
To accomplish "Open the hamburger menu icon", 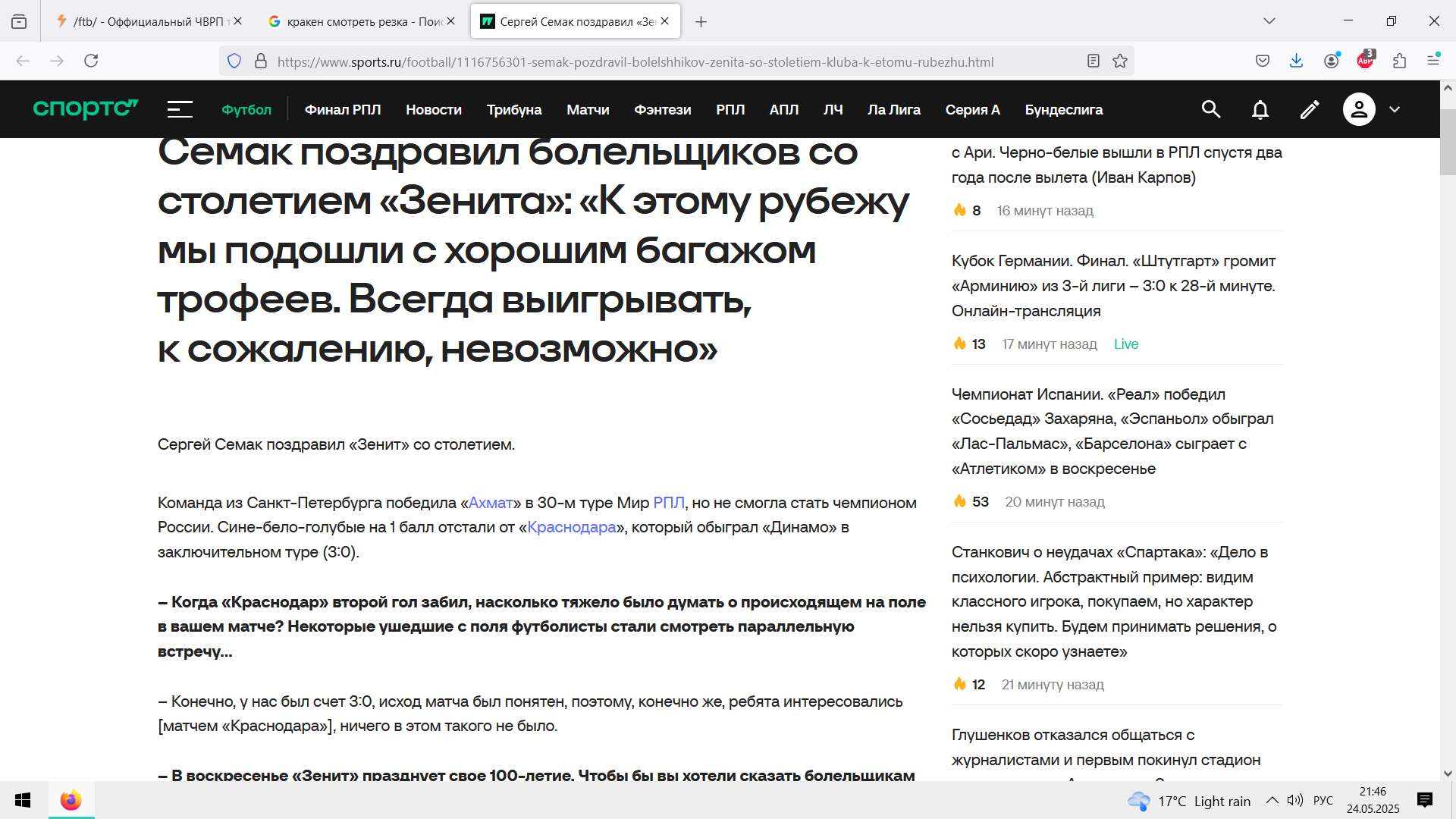I will (180, 109).
